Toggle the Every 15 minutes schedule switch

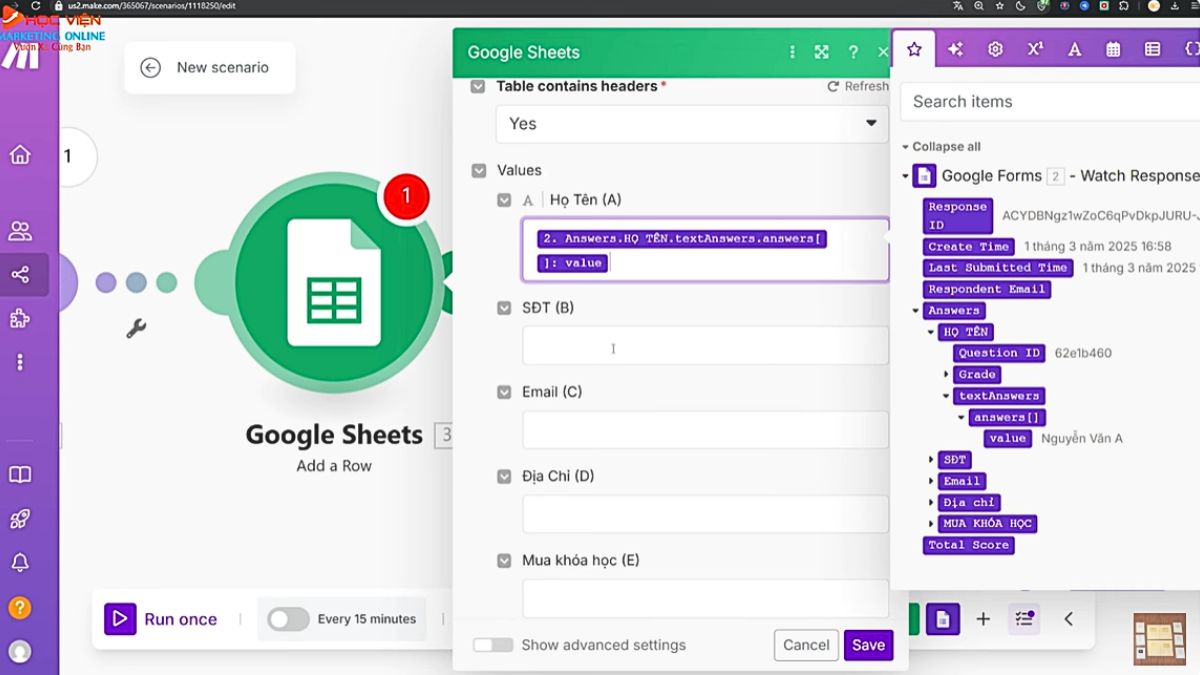click(x=288, y=619)
